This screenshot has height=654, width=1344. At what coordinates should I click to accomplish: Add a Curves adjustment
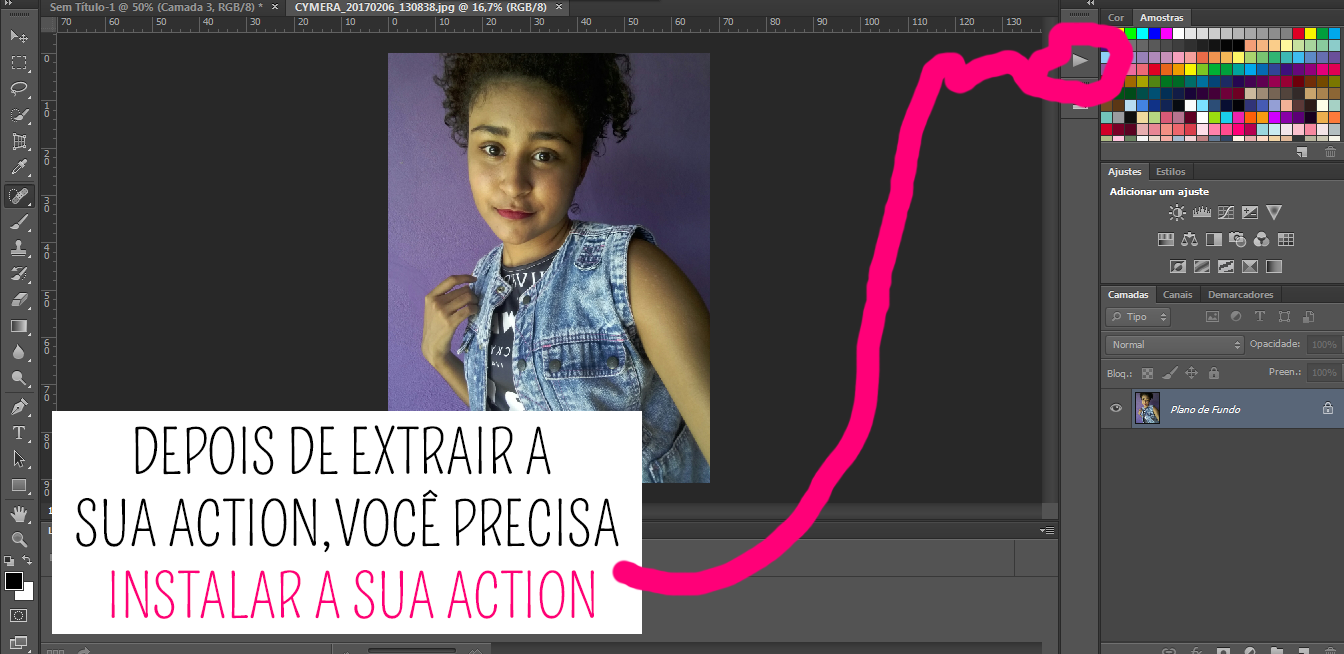point(1225,212)
